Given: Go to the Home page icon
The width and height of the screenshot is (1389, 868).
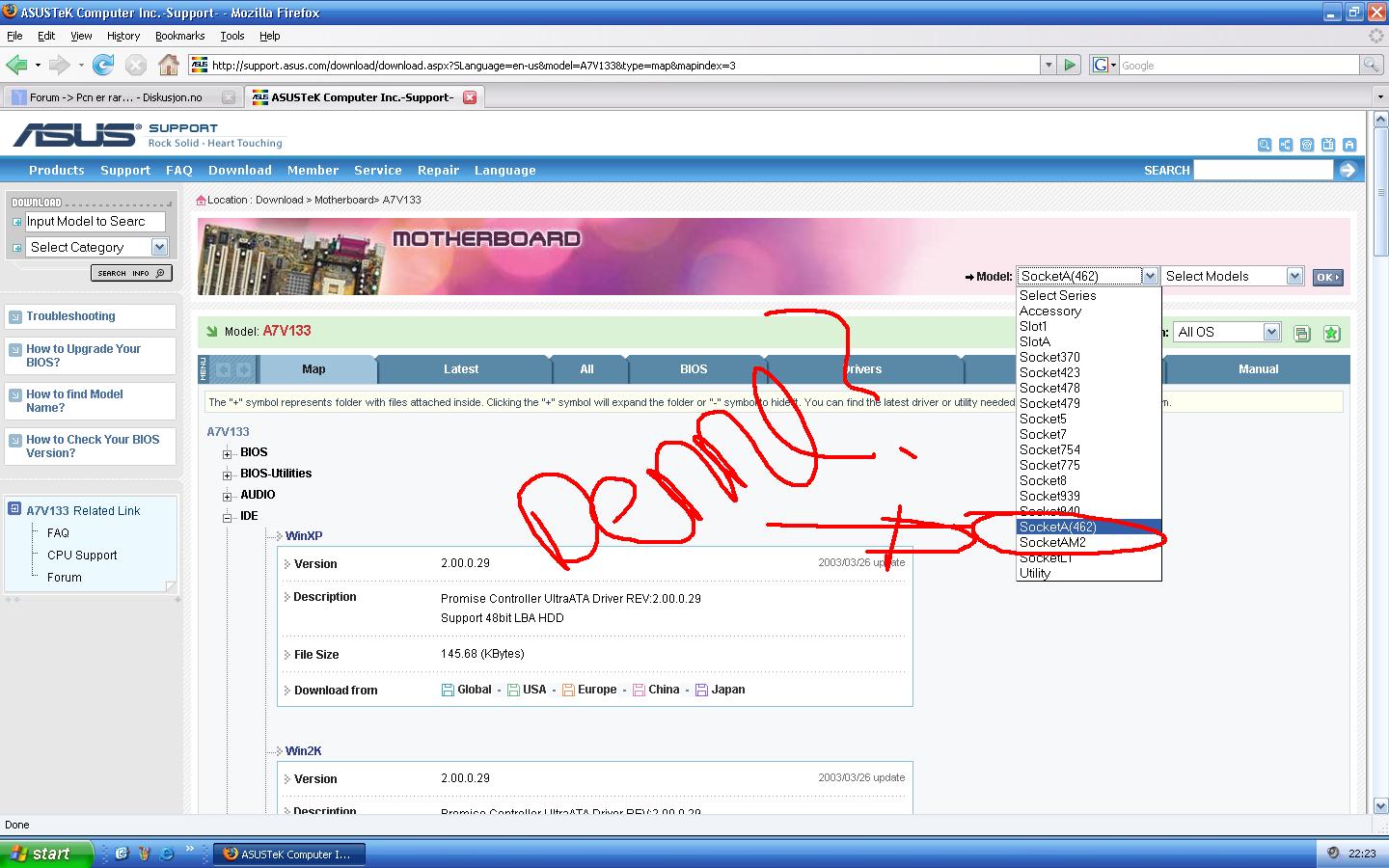Looking at the screenshot, I should click(169, 65).
